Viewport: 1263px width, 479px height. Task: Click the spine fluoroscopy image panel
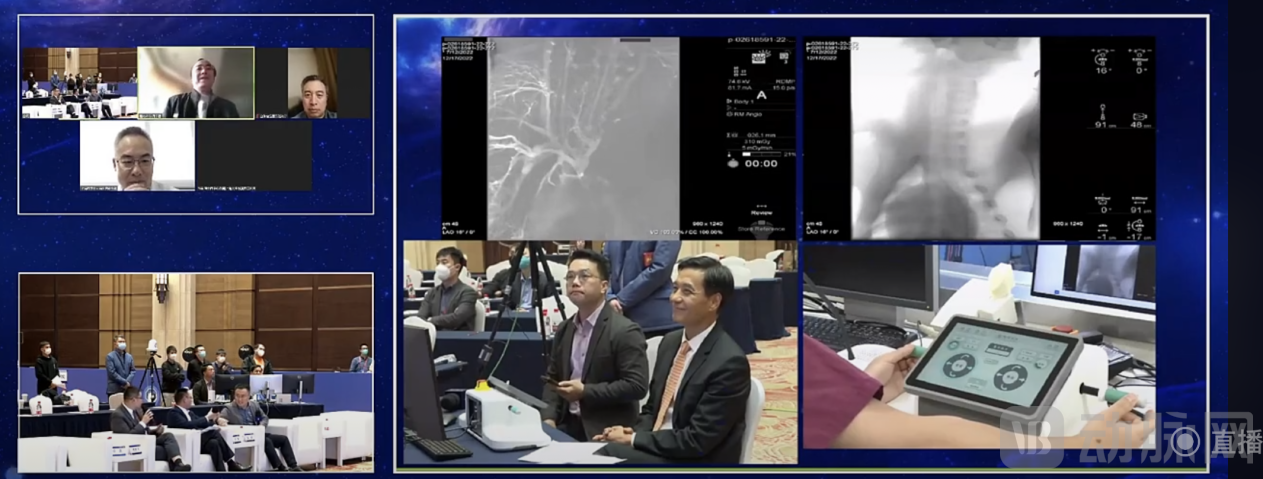pos(945,138)
